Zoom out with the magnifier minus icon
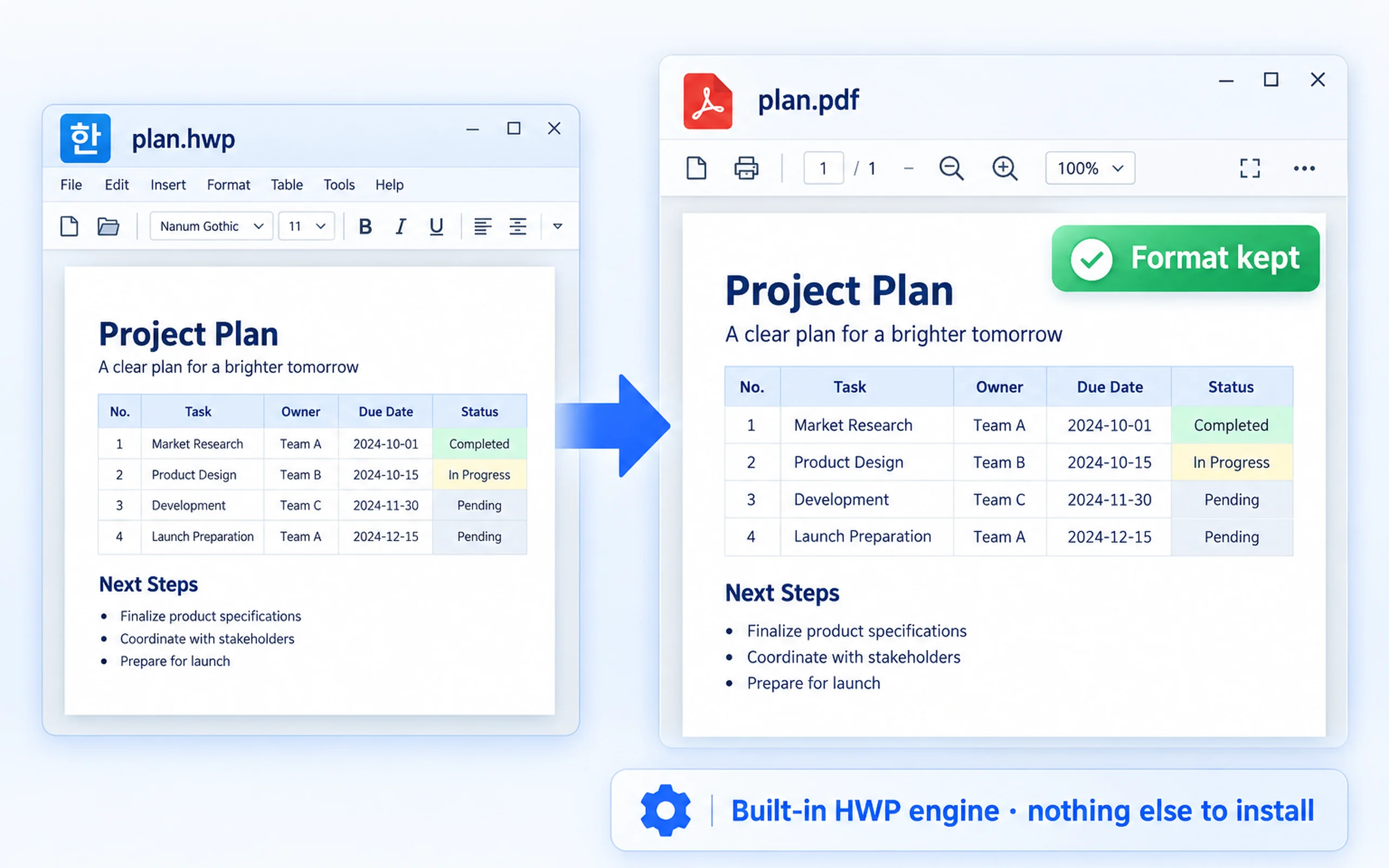Screen dimensions: 1389x868 [x=951, y=168]
